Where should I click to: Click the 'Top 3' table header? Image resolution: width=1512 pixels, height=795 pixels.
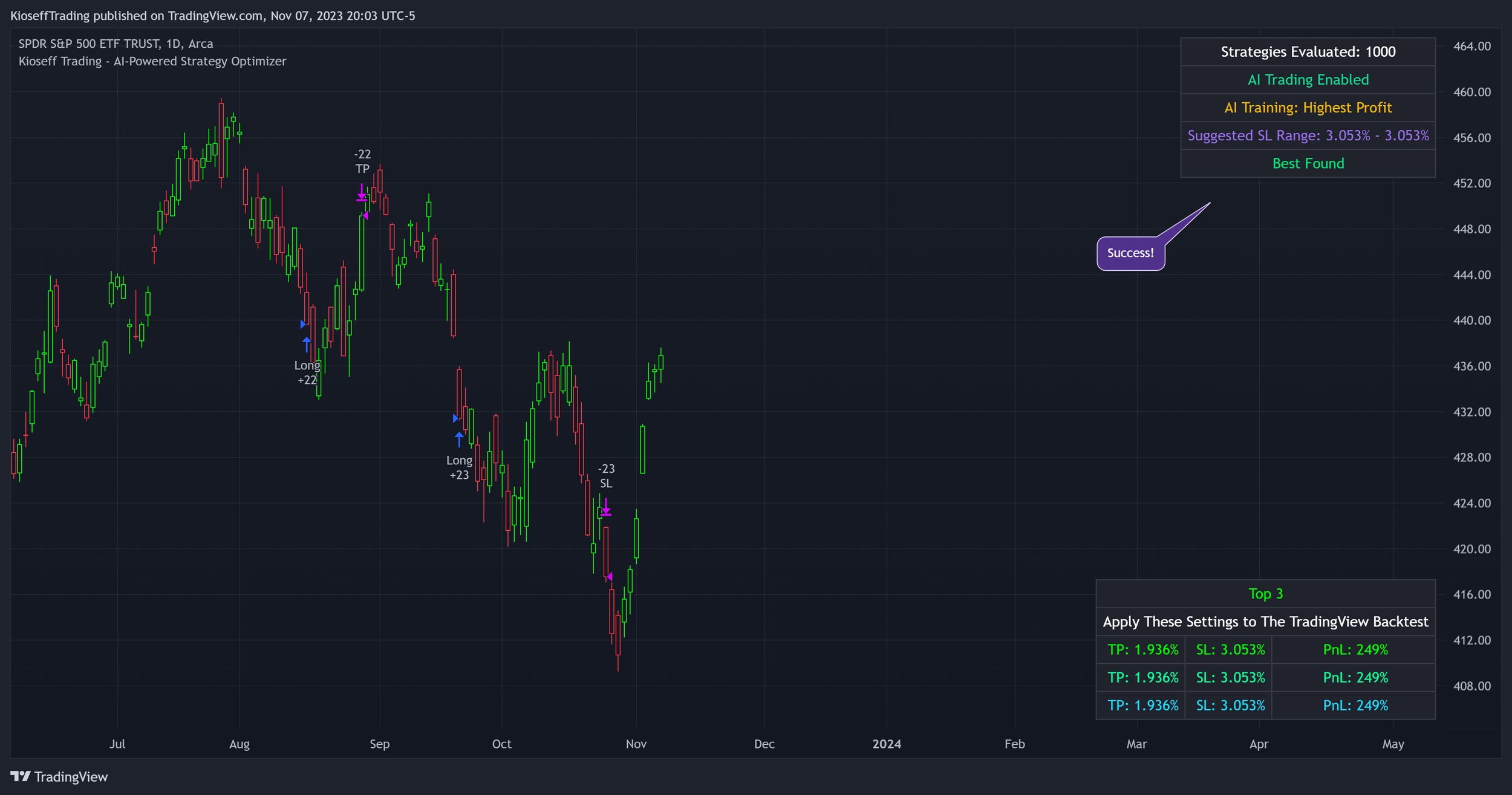coord(1265,594)
